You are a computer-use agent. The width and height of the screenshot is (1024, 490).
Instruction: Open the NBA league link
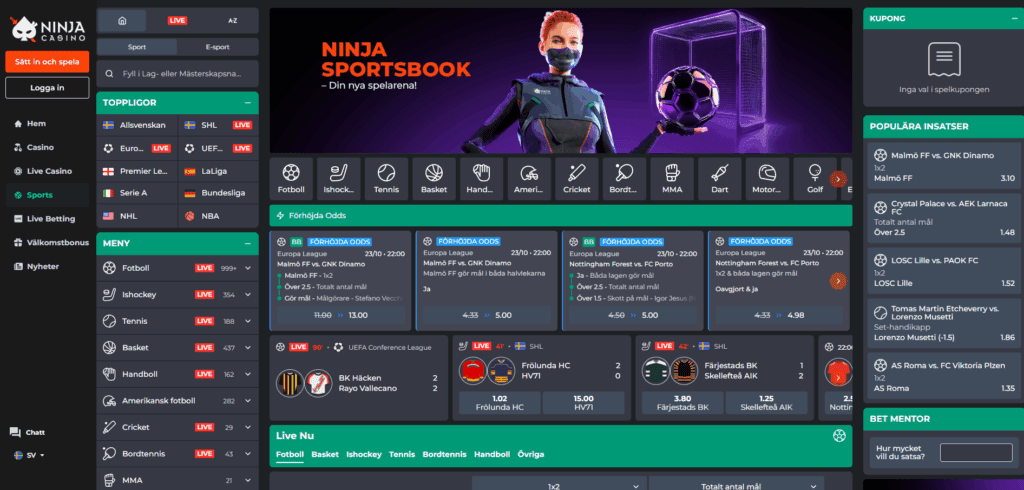(217, 216)
